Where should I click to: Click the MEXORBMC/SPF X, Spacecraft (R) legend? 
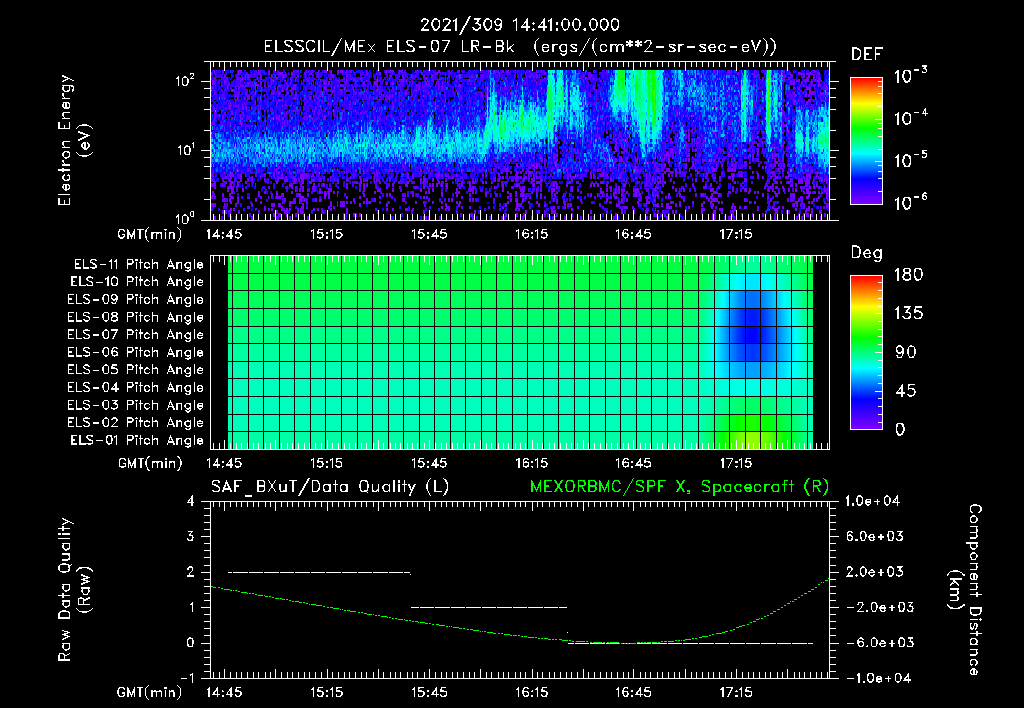[x=679, y=487]
